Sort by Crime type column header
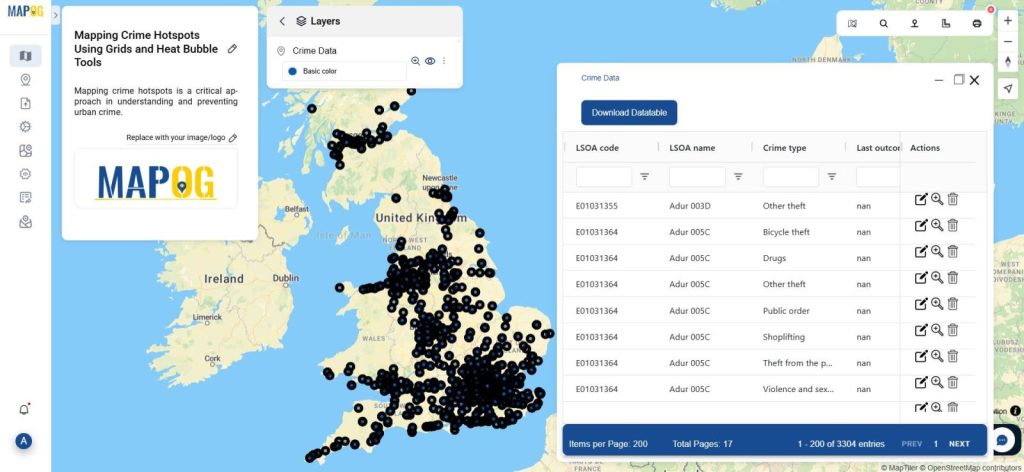Viewport: 1024px width, 472px height. pos(784,148)
